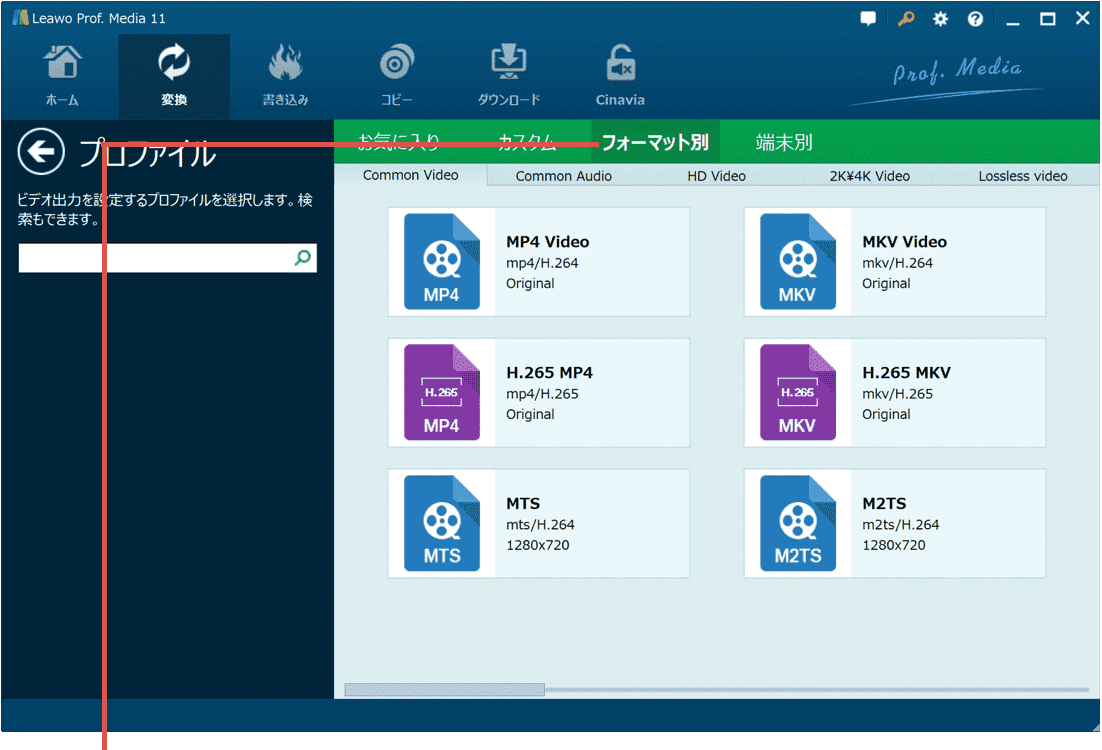
Task: Open the help menu
Action: [975, 18]
